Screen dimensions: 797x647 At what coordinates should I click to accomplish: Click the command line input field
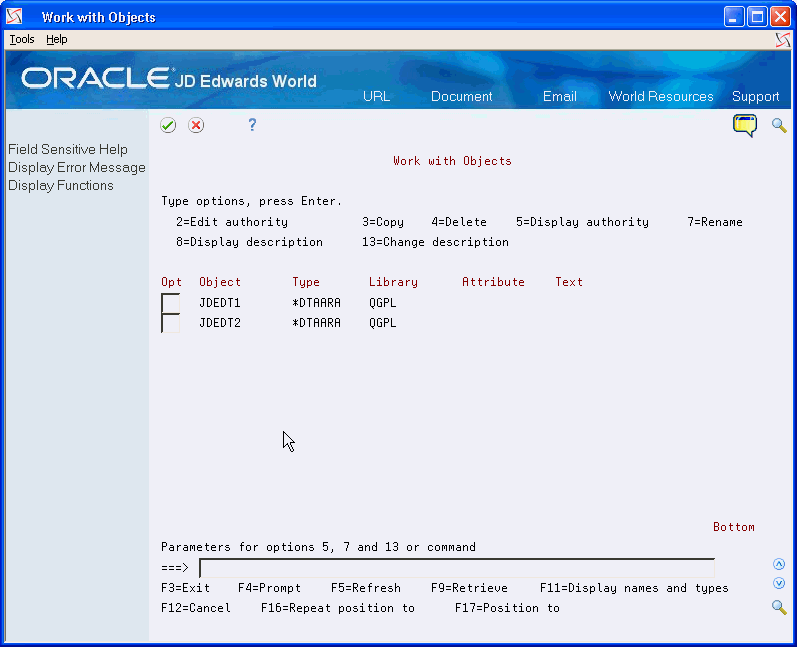point(456,568)
